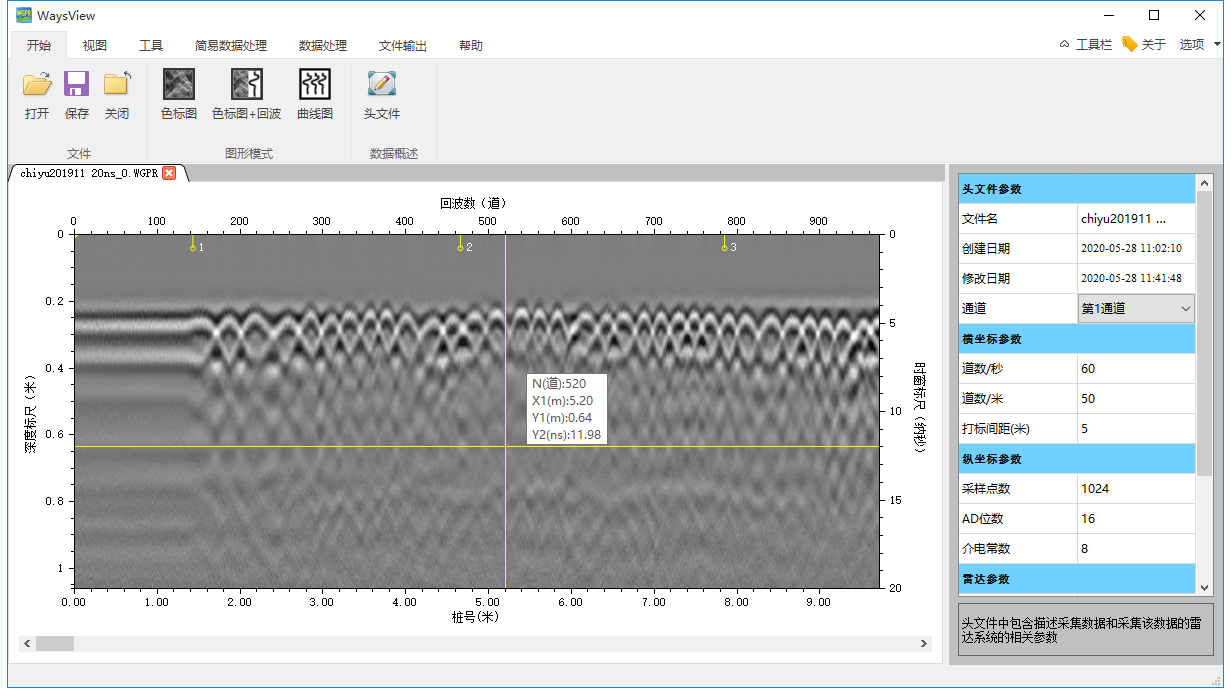The image size is (1231, 695).
Task: Click the Close file (关闭) icon
Action: [x=117, y=84]
